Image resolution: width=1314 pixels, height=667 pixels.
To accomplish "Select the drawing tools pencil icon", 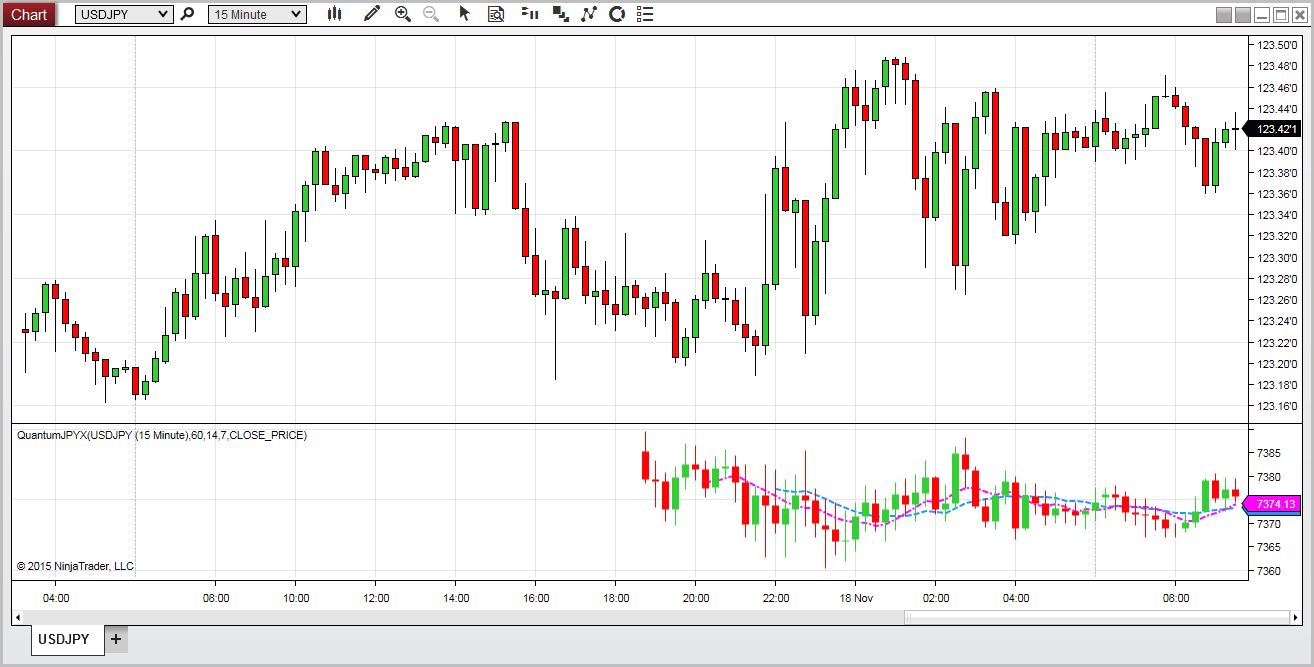I will coord(372,14).
